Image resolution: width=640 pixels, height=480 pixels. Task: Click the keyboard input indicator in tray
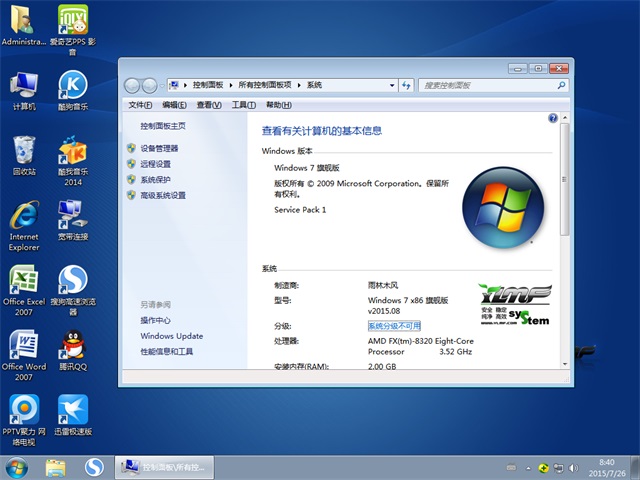[x=511, y=468]
